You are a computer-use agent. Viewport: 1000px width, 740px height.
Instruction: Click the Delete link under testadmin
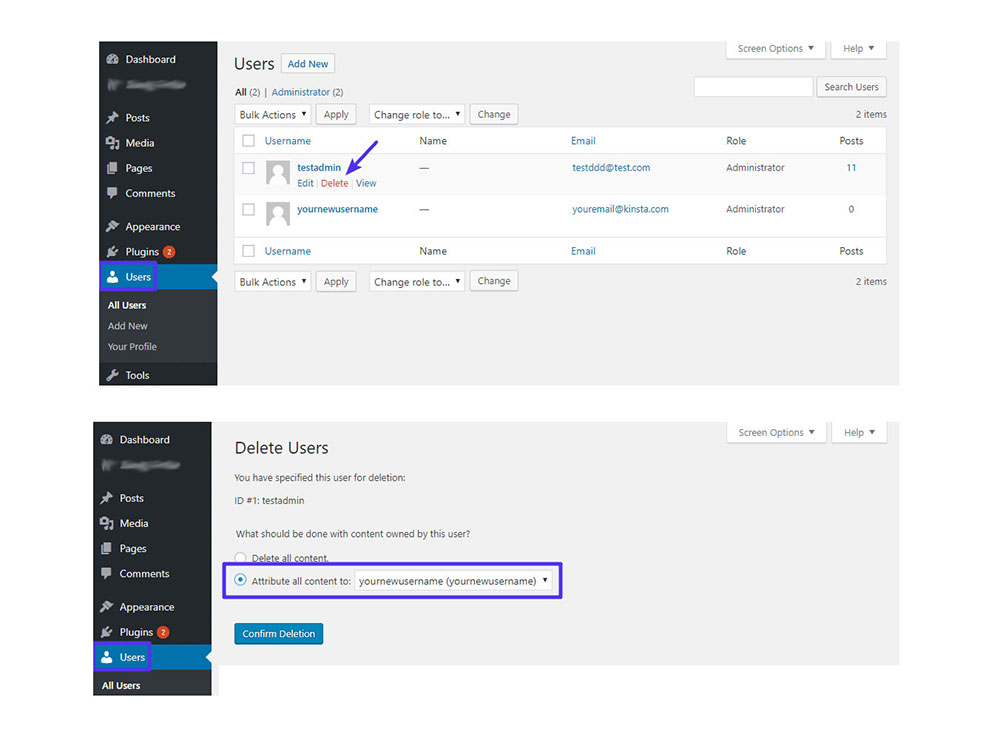[x=334, y=184]
